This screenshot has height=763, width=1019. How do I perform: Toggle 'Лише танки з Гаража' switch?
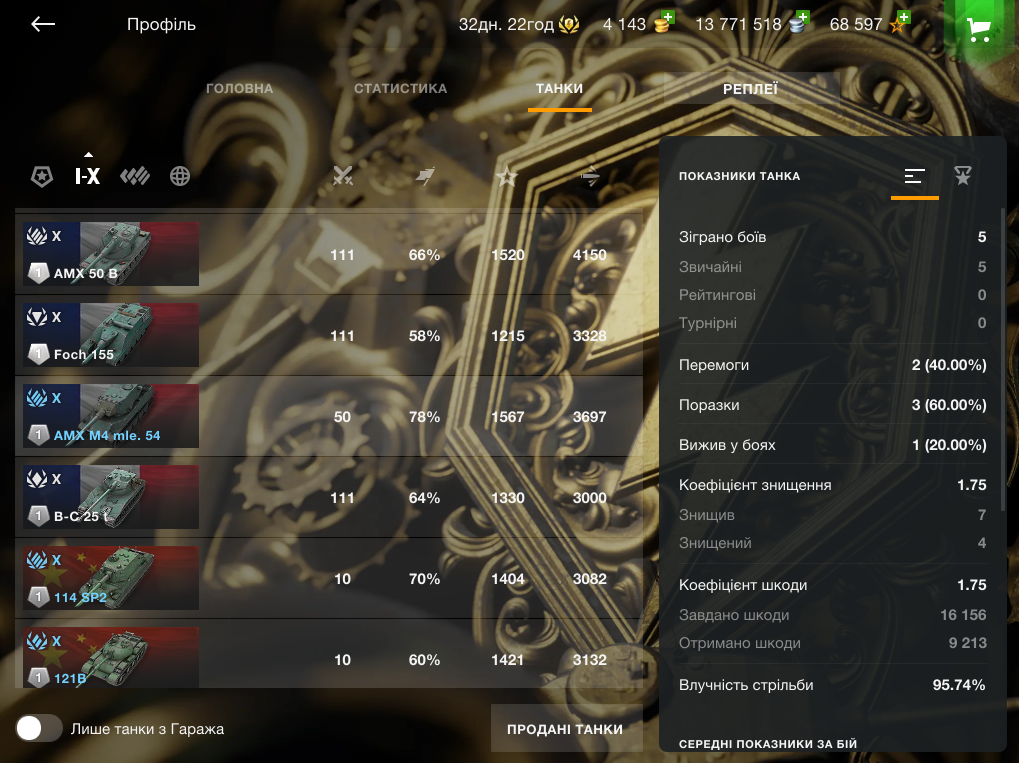pyautogui.click(x=39, y=729)
